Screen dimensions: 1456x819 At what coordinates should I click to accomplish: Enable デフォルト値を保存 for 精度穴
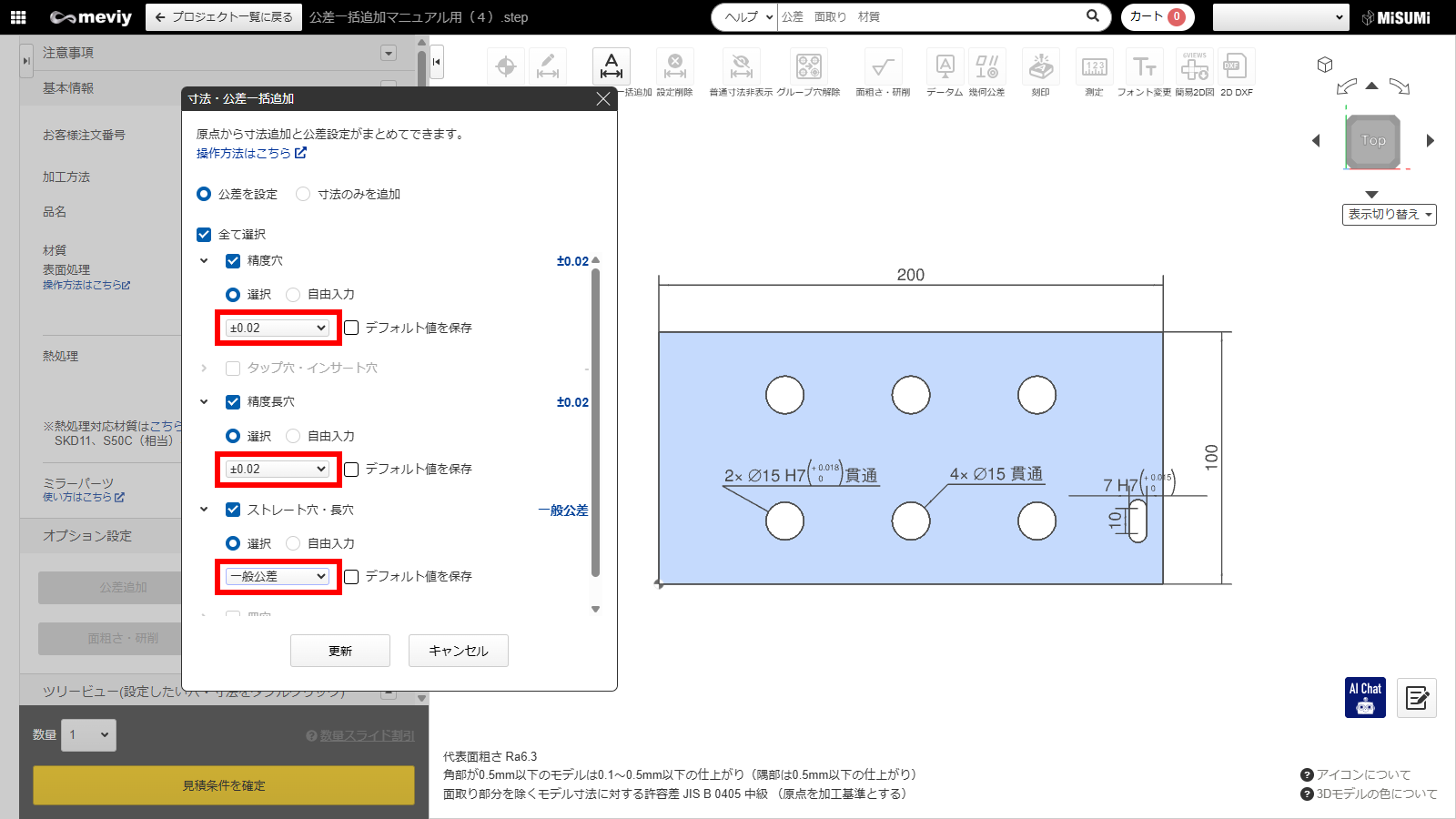coord(351,328)
